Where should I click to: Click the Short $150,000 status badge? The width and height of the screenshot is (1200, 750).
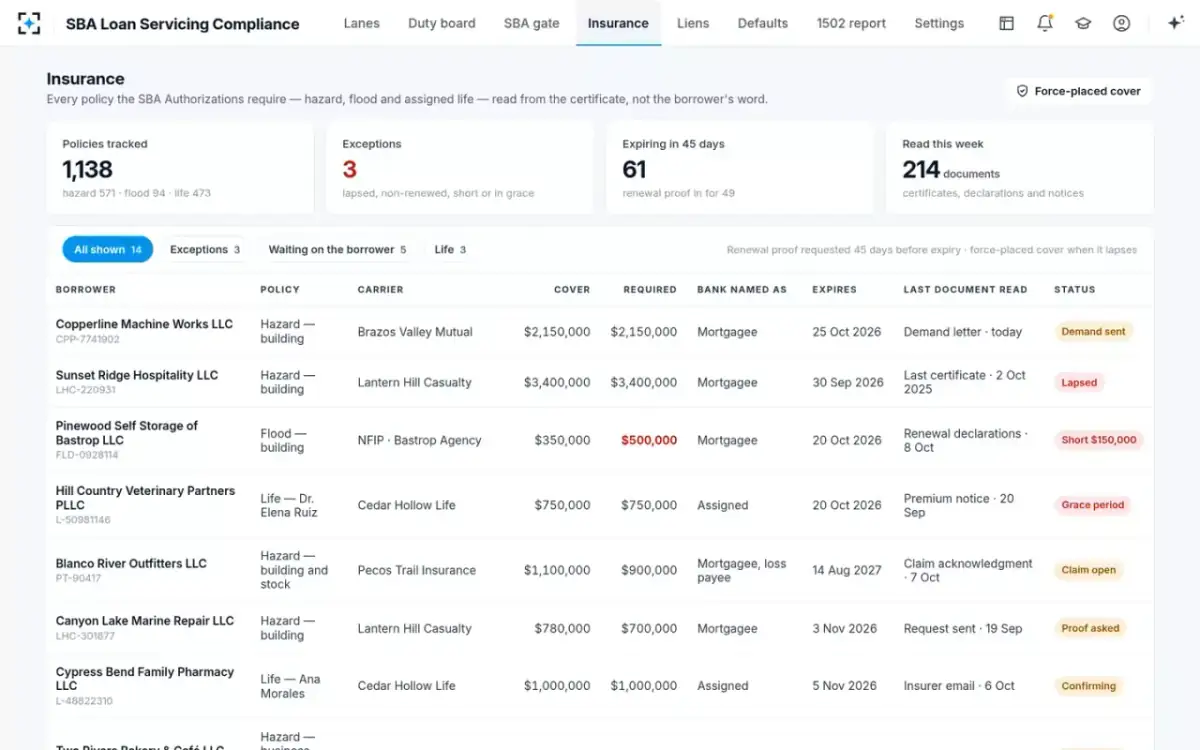click(1099, 440)
